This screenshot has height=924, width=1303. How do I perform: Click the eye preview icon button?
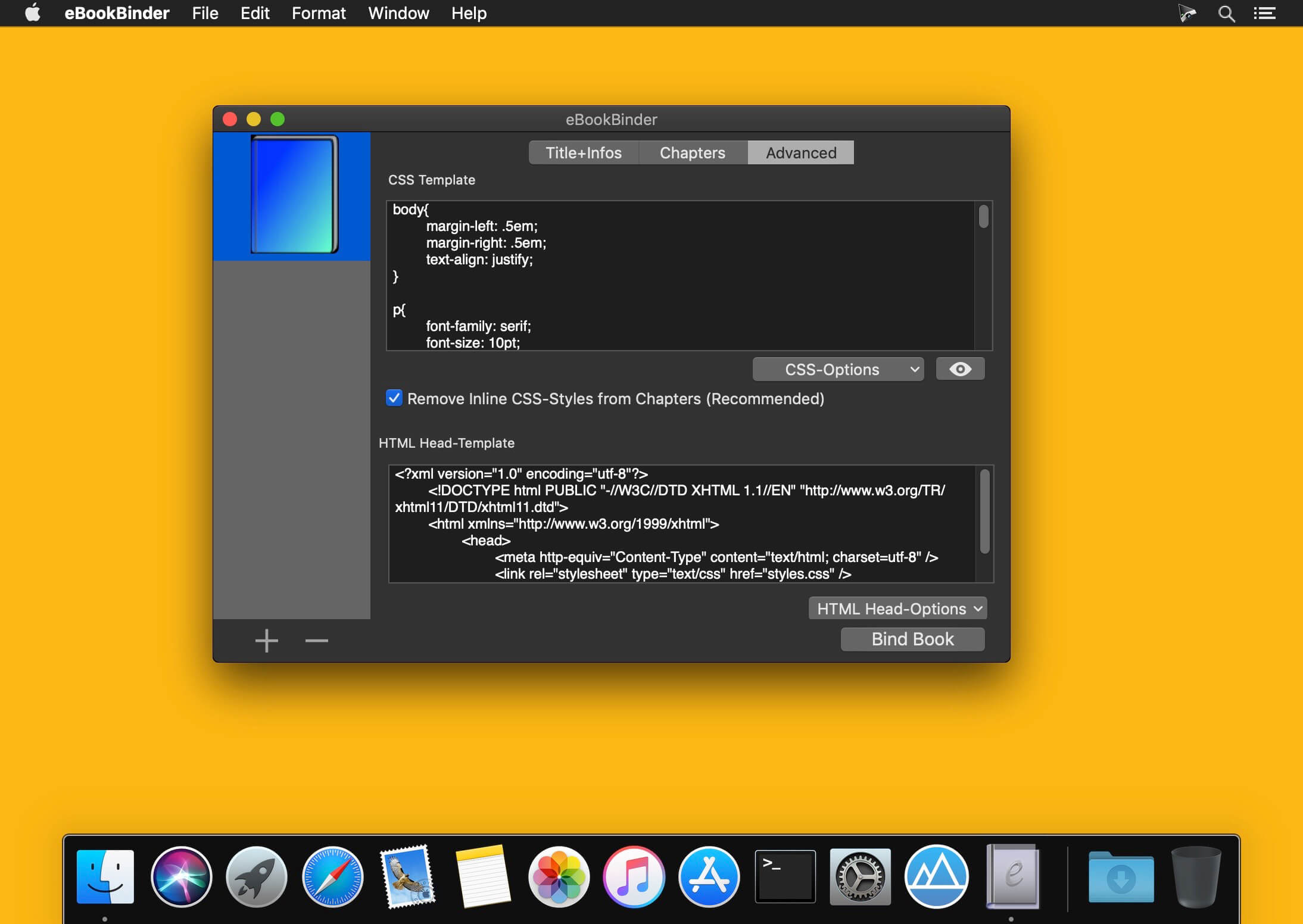point(959,369)
